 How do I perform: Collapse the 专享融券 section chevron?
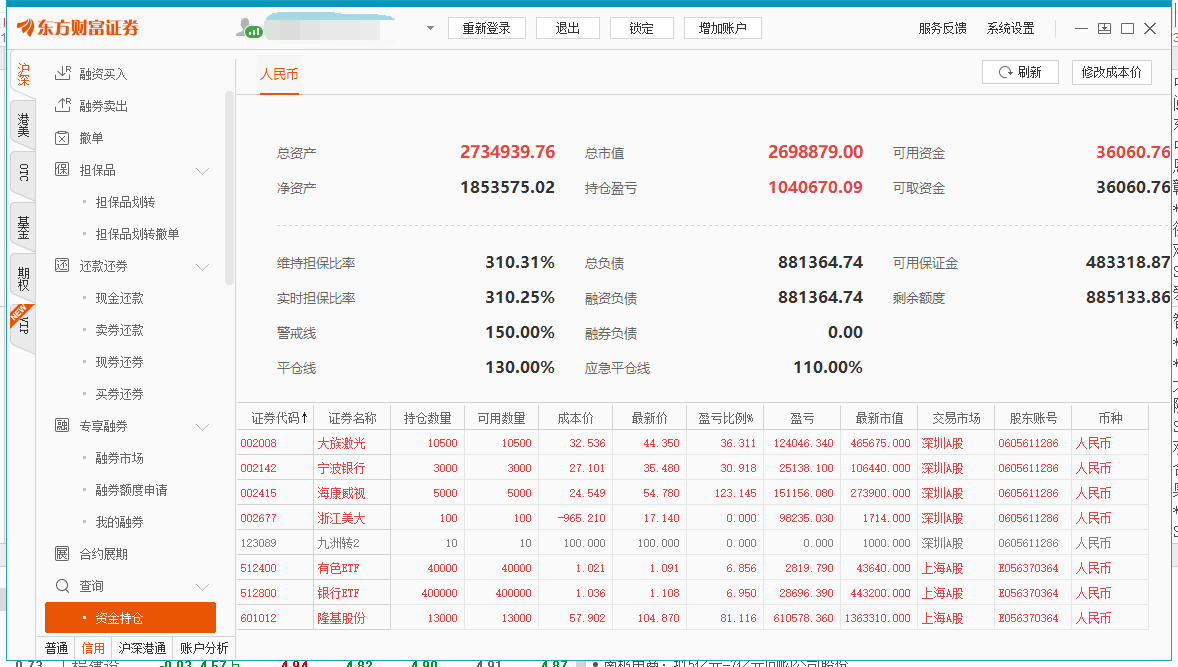pyautogui.click(x=202, y=427)
